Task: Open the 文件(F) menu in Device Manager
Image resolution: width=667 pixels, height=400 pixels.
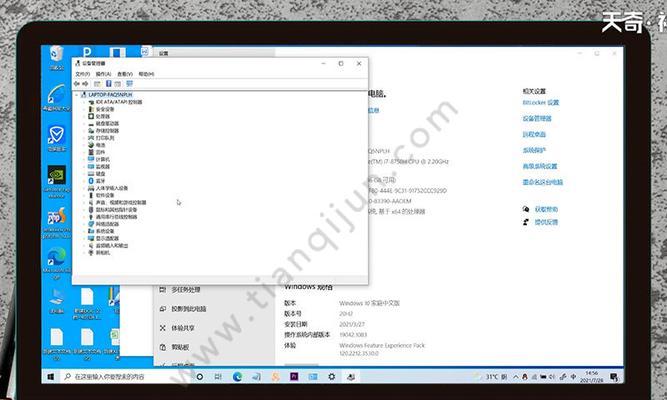Action: [83, 74]
